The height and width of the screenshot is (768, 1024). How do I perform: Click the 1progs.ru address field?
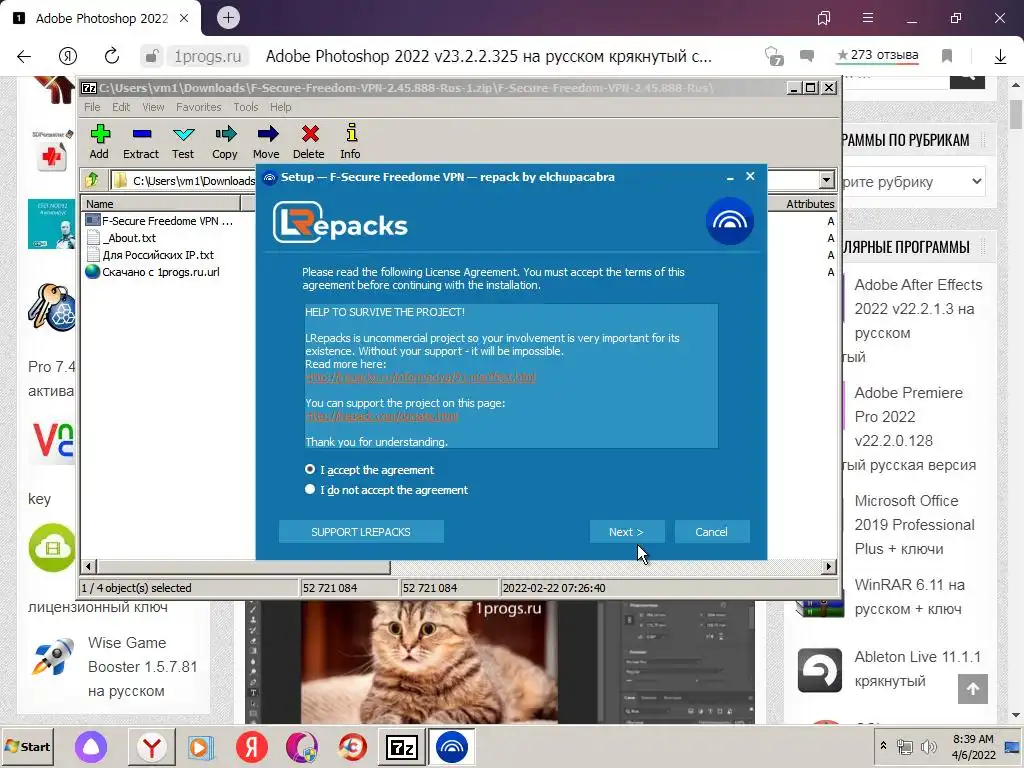(208, 56)
